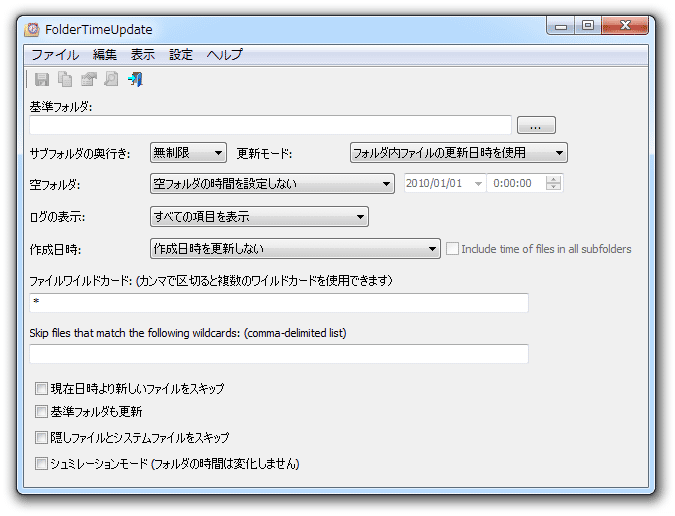The image size is (675, 516).
Task: Click the blue exit-door toolbar icon
Action: click(x=135, y=79)
